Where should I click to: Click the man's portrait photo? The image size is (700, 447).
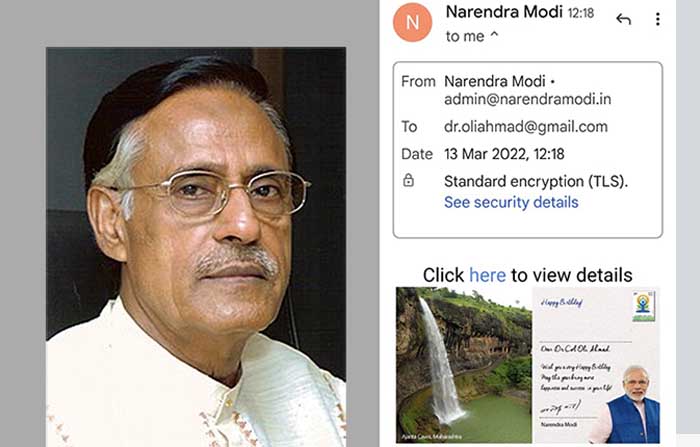coord(196,247)
